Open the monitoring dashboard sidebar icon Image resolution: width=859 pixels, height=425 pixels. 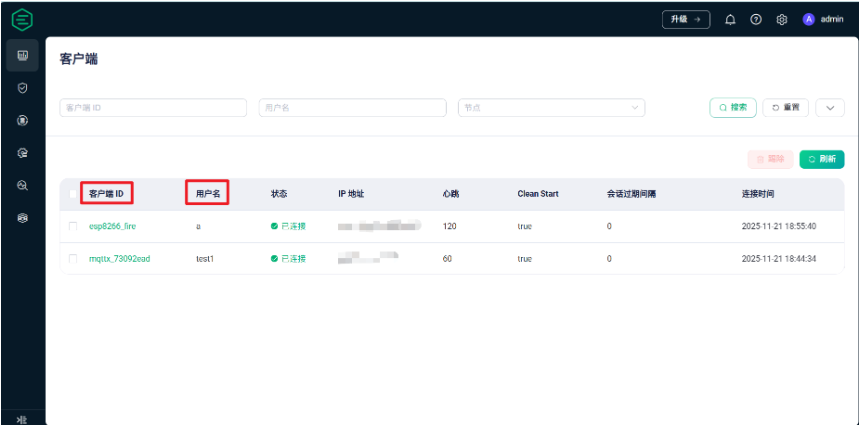(22, 55)
